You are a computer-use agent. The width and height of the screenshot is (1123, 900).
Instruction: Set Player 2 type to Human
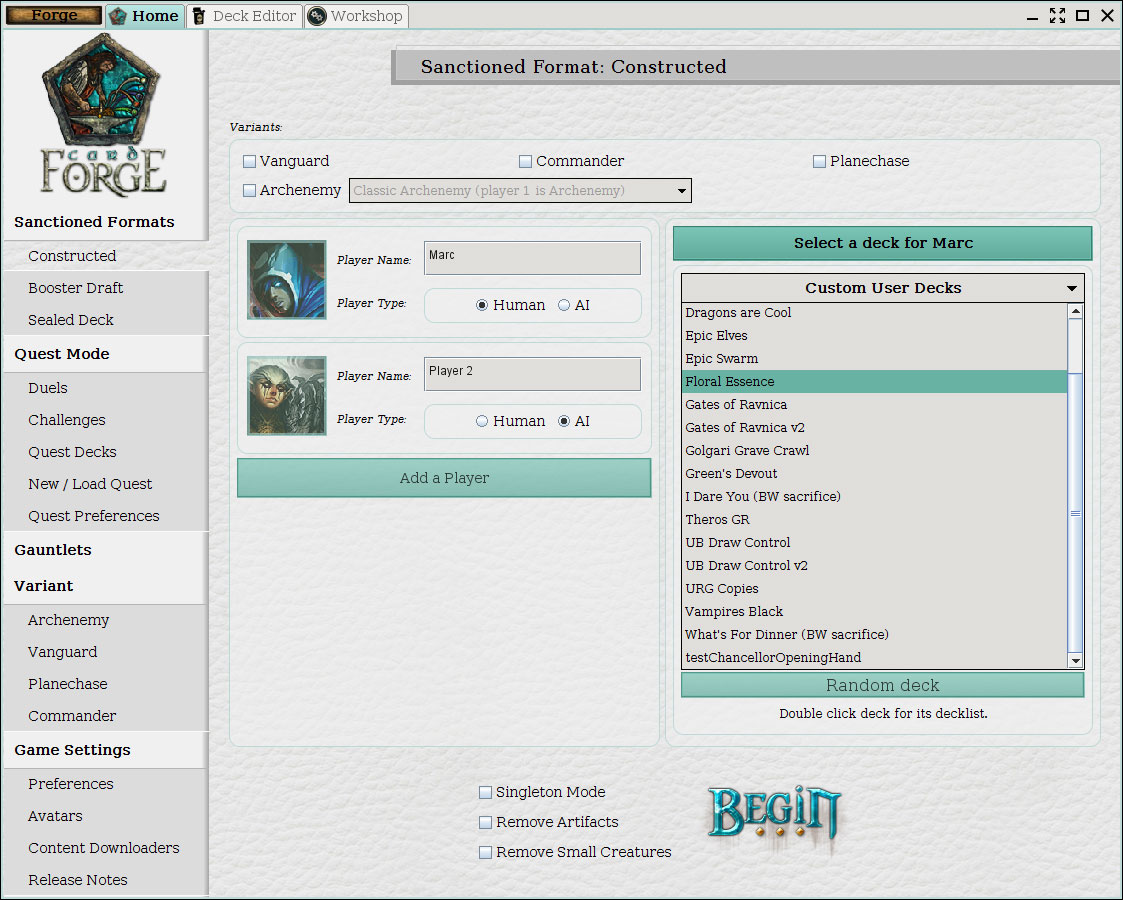pyautogui.click(x=483, y=421)
